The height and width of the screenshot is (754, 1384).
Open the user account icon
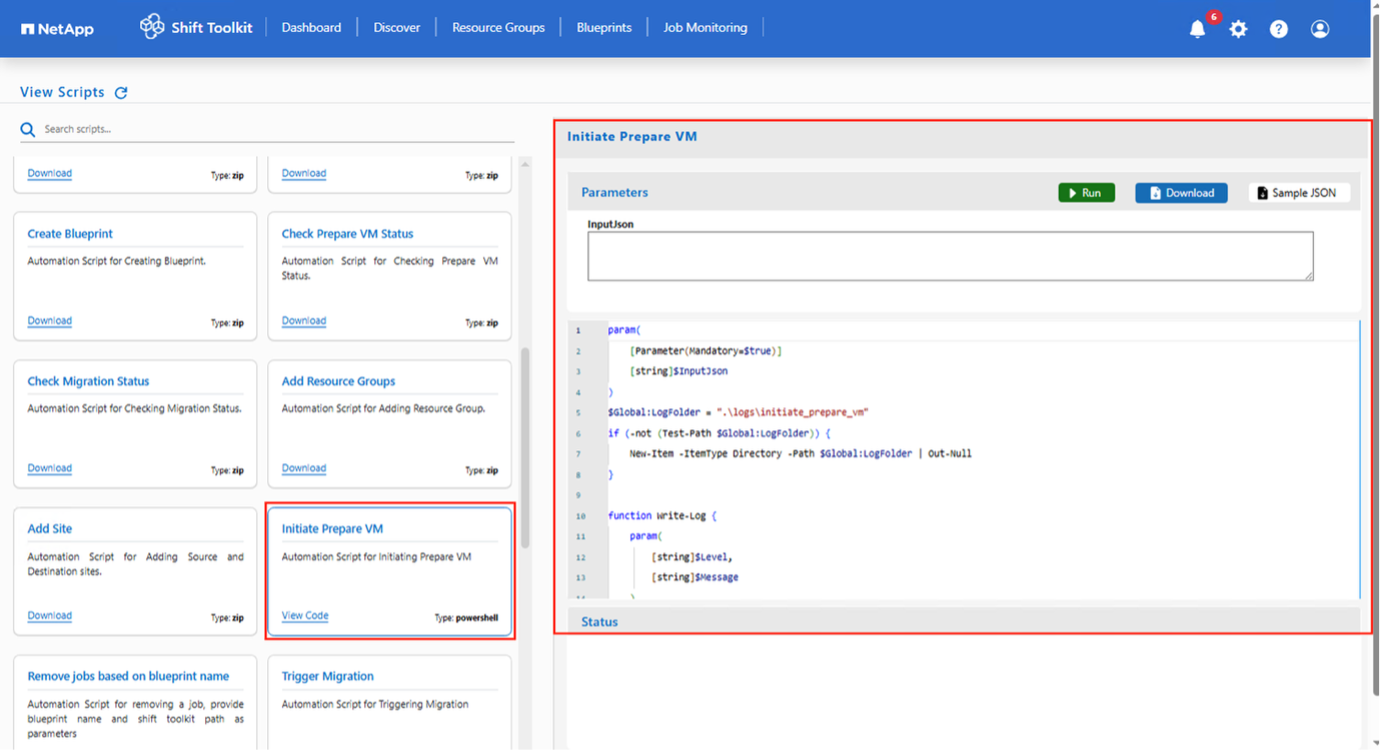pos(1318,29)
